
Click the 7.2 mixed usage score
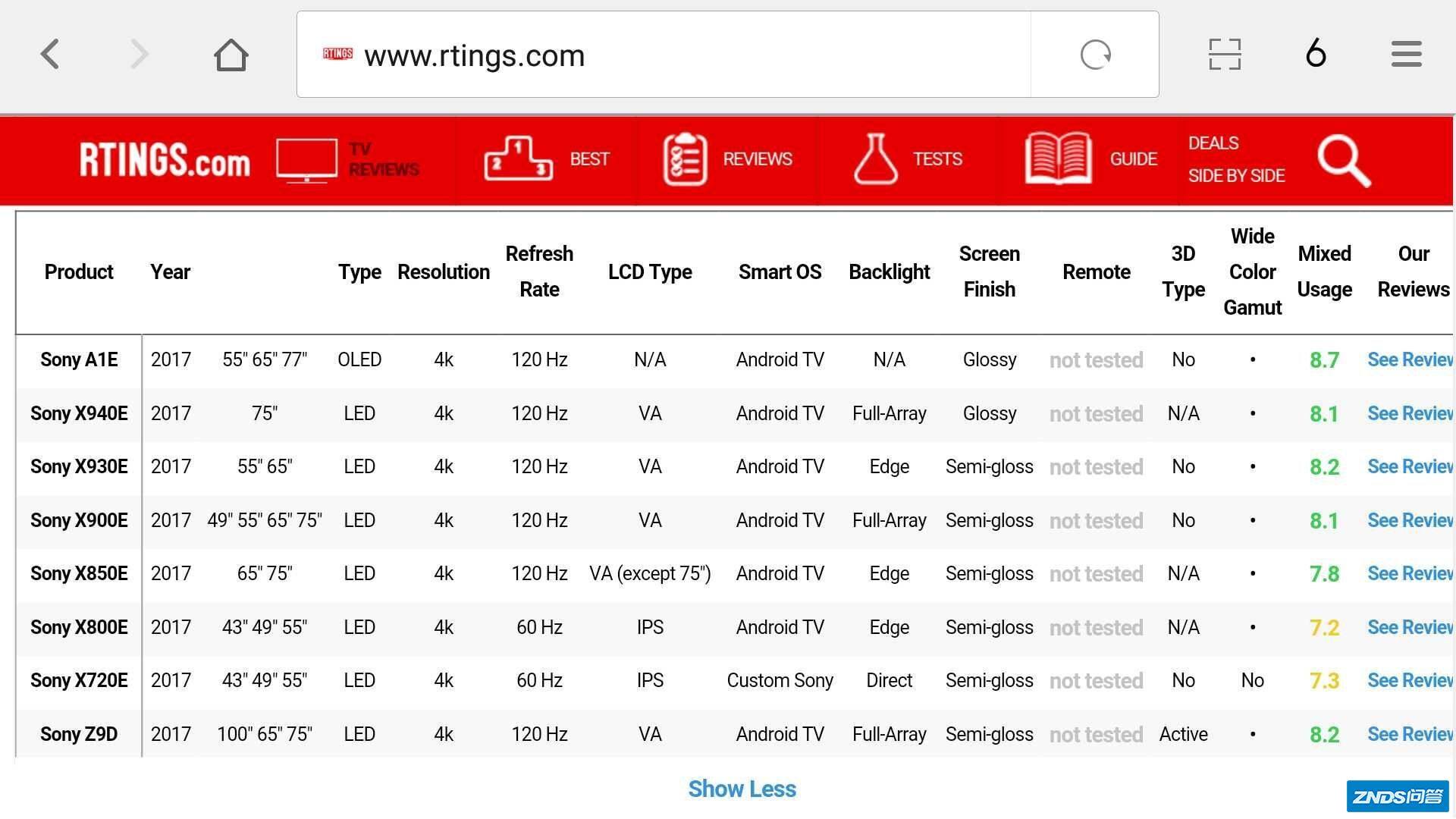[x=1324, y=628]
